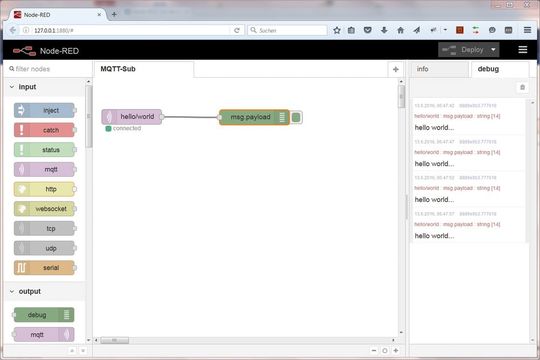540x360 pixels.
Task: Go to browser home page
Action: [400, 30]
